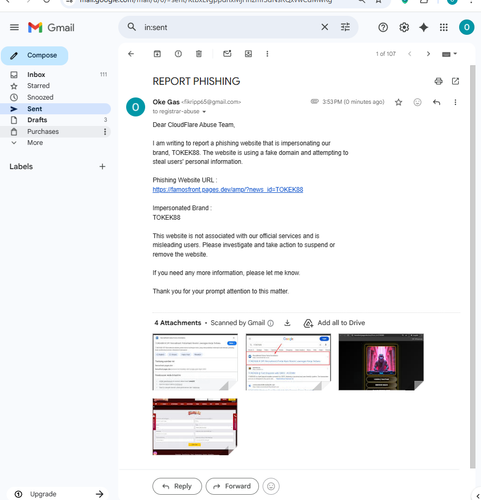Image resolution: width=481 pixels, height=500 pixels.
Task: Click the message vertical scrollbar
Action: tap(472, 267)
